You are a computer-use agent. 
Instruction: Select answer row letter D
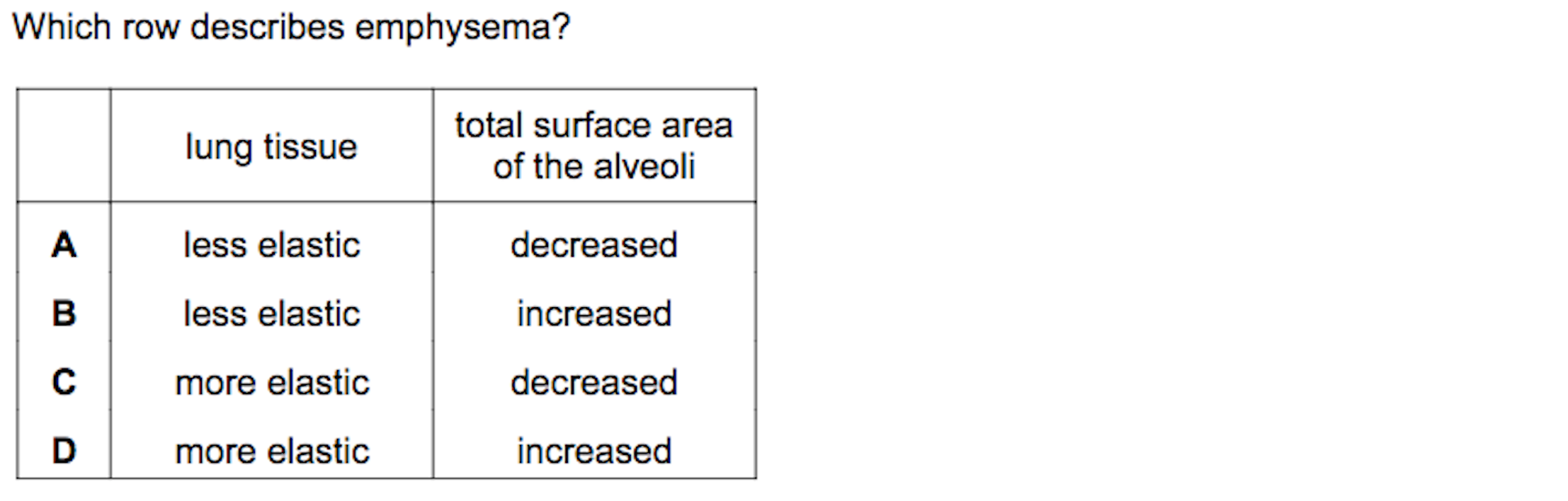click(64, 451)
